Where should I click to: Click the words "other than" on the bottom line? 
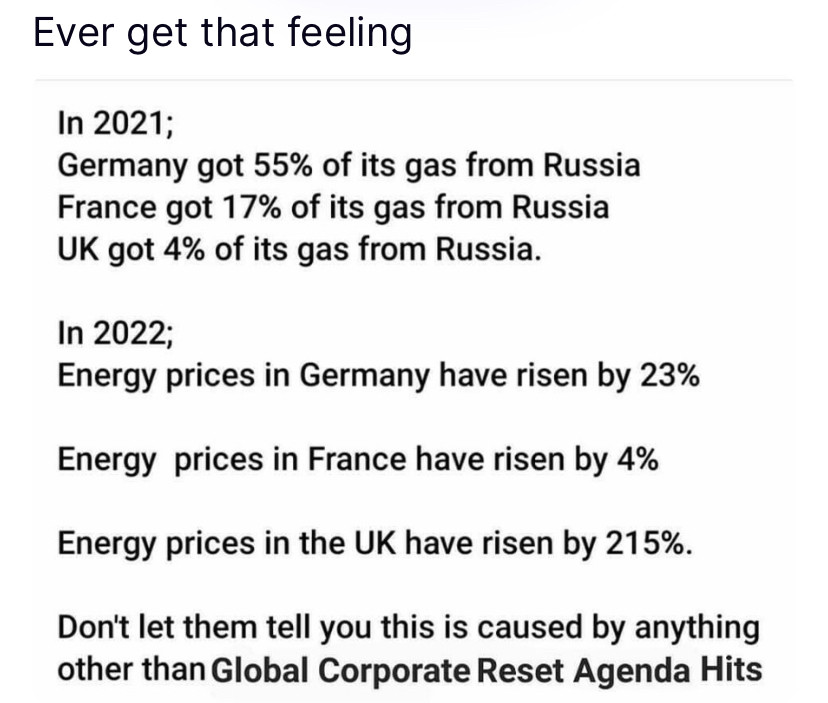pyautogui.click(x=131, y=670)
